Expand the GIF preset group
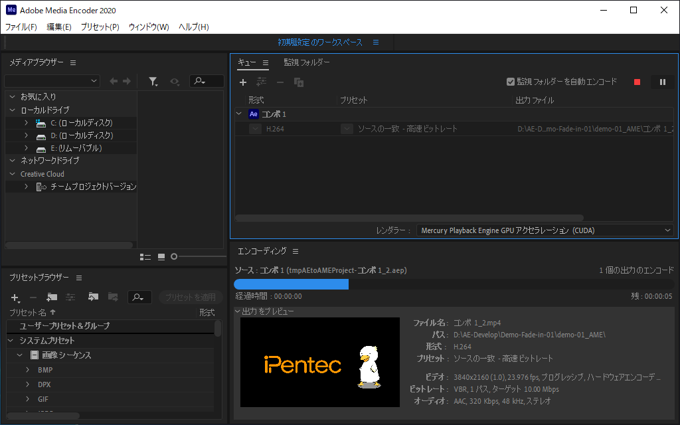Image resolution: width=680 pixels, height=425 pixels. [x=28, y=399]
